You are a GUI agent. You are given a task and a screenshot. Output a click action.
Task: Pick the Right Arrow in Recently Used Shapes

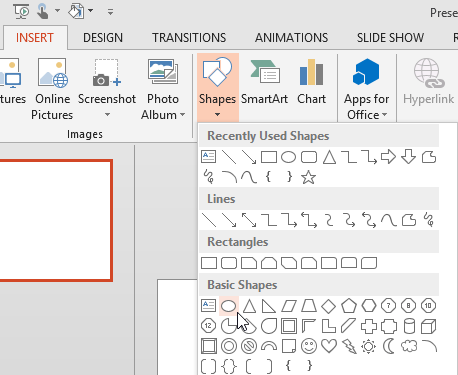[x=388, y=157]
